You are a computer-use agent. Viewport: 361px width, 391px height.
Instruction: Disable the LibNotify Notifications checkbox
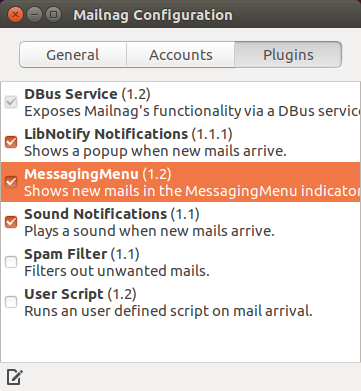[x=11, y=142]
